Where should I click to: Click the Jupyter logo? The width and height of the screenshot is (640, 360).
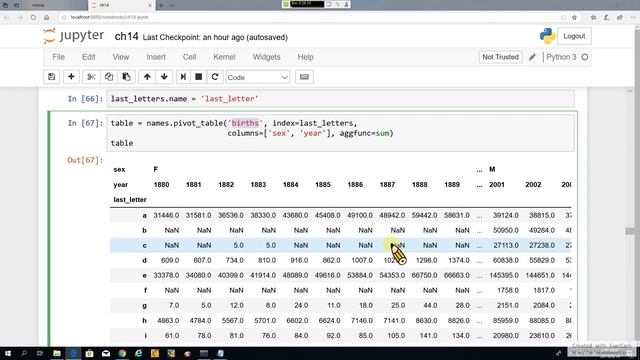pyautogui.click(x=74, y=36)
